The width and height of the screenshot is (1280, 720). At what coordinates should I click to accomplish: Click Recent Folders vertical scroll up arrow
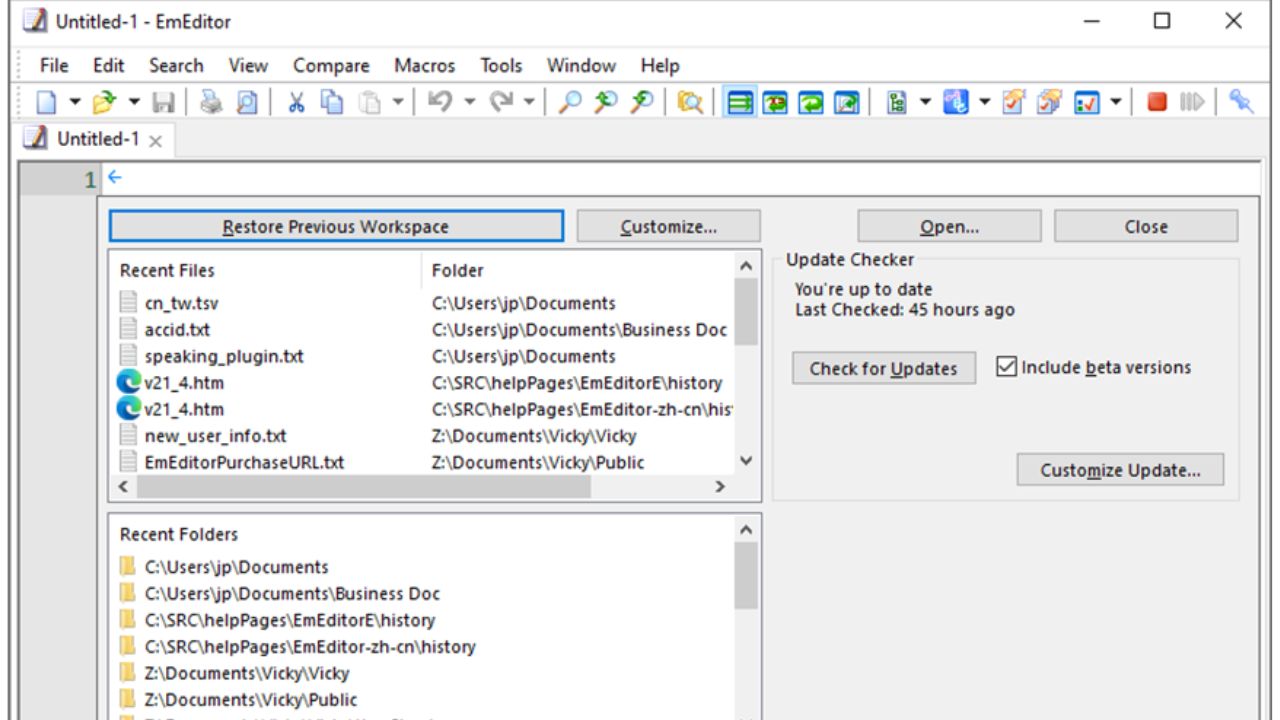click(745, 530)
